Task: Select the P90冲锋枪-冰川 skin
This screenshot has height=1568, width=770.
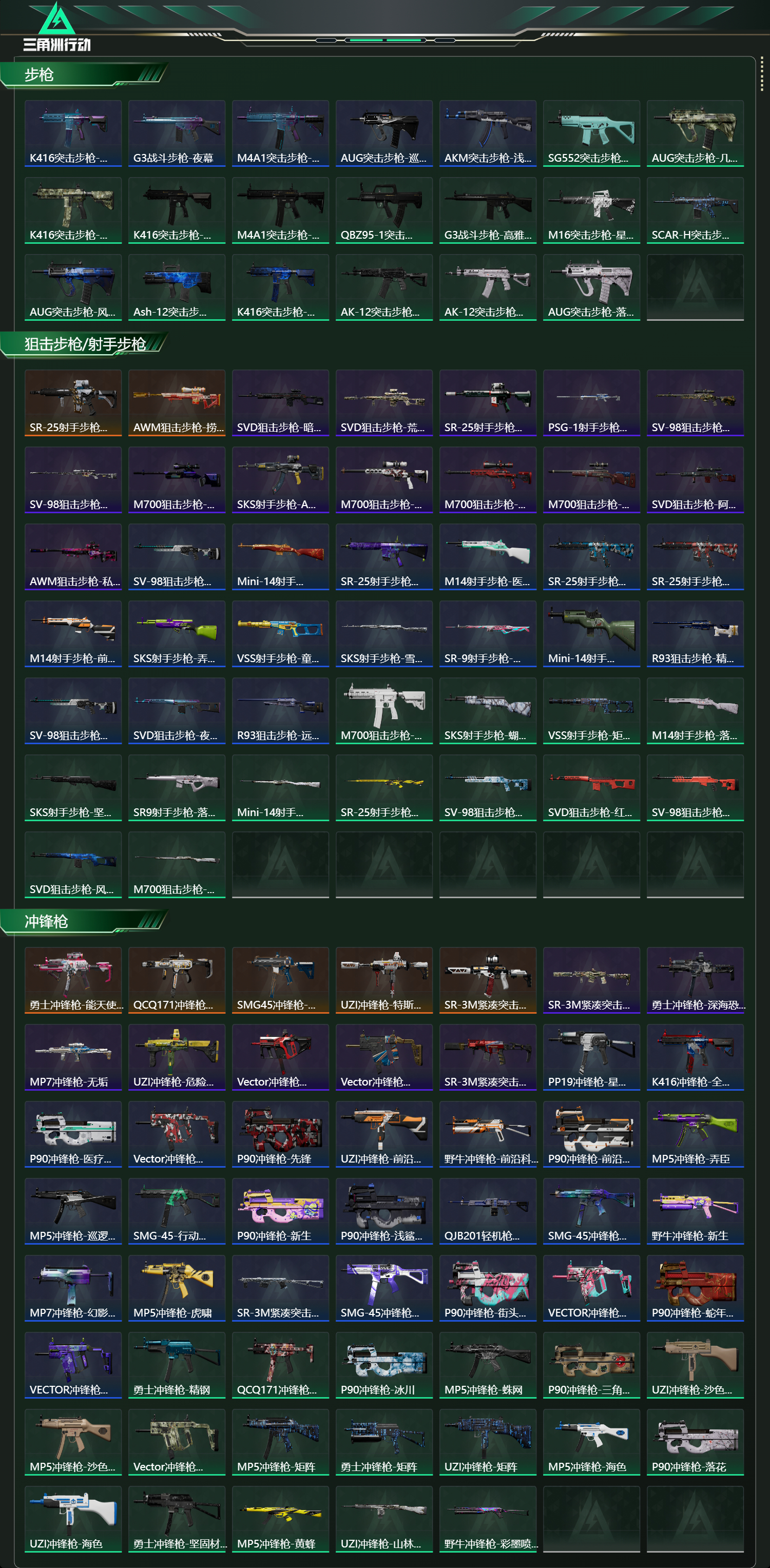Action: (x=384, y=1365)
